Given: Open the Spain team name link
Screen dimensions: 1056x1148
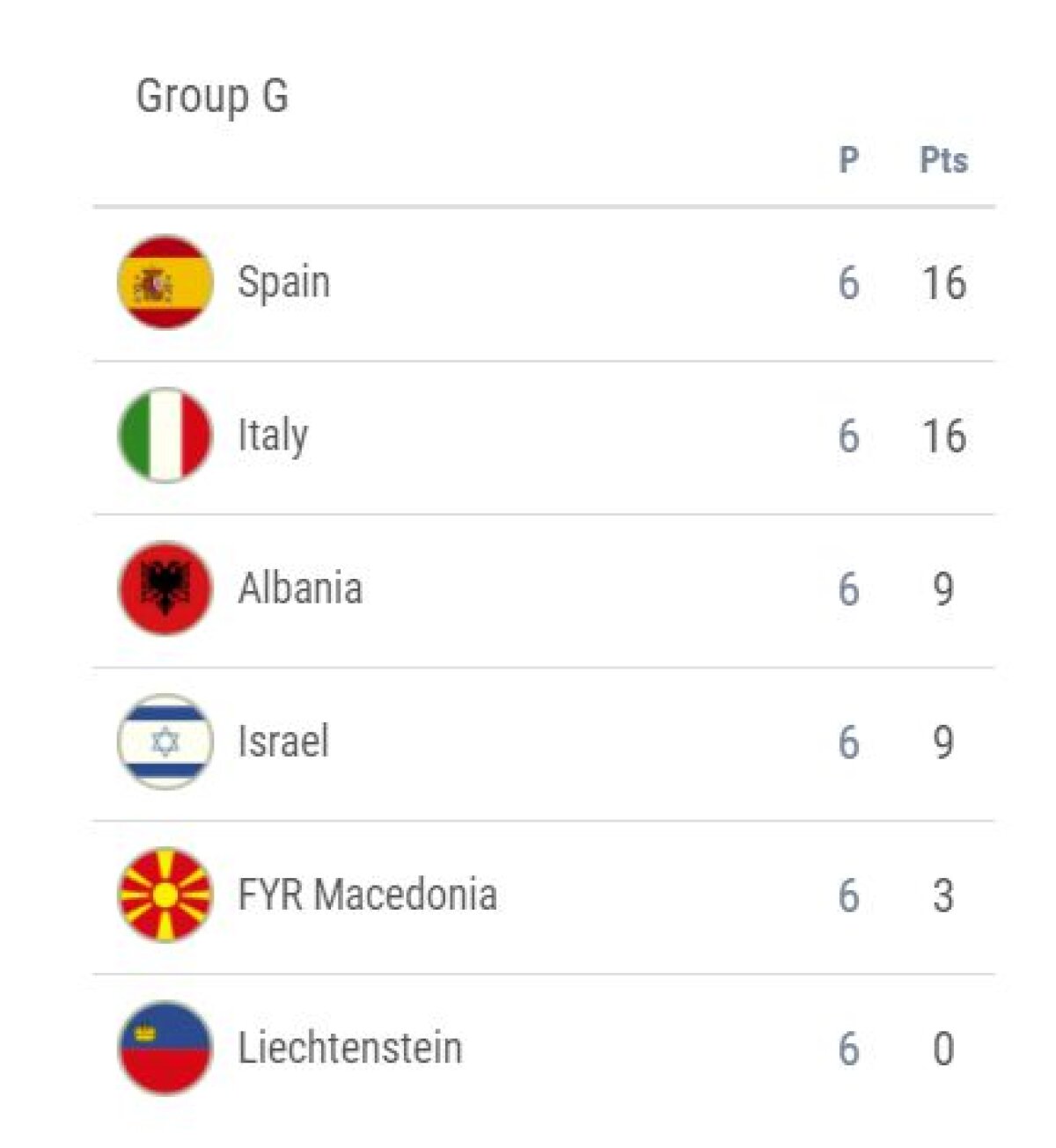Looking at the screenshot, I should (x=283, y=282).
